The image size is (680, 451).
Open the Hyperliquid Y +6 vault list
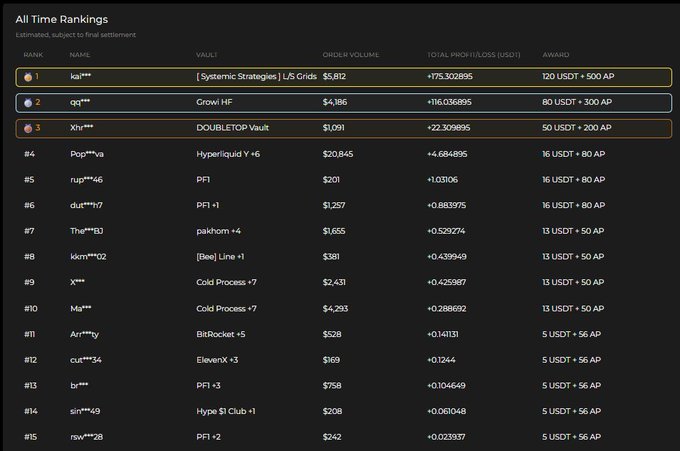pos(228,154)
